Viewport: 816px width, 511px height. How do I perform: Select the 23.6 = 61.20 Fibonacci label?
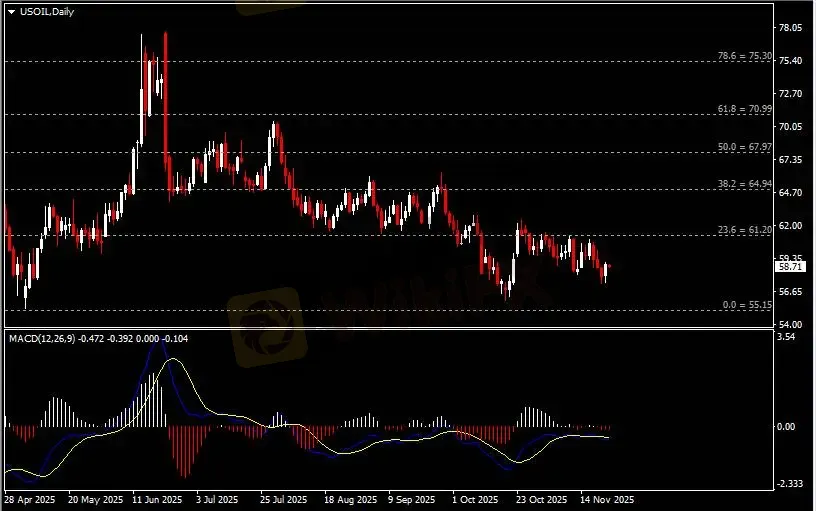click(x=745, y=229)
